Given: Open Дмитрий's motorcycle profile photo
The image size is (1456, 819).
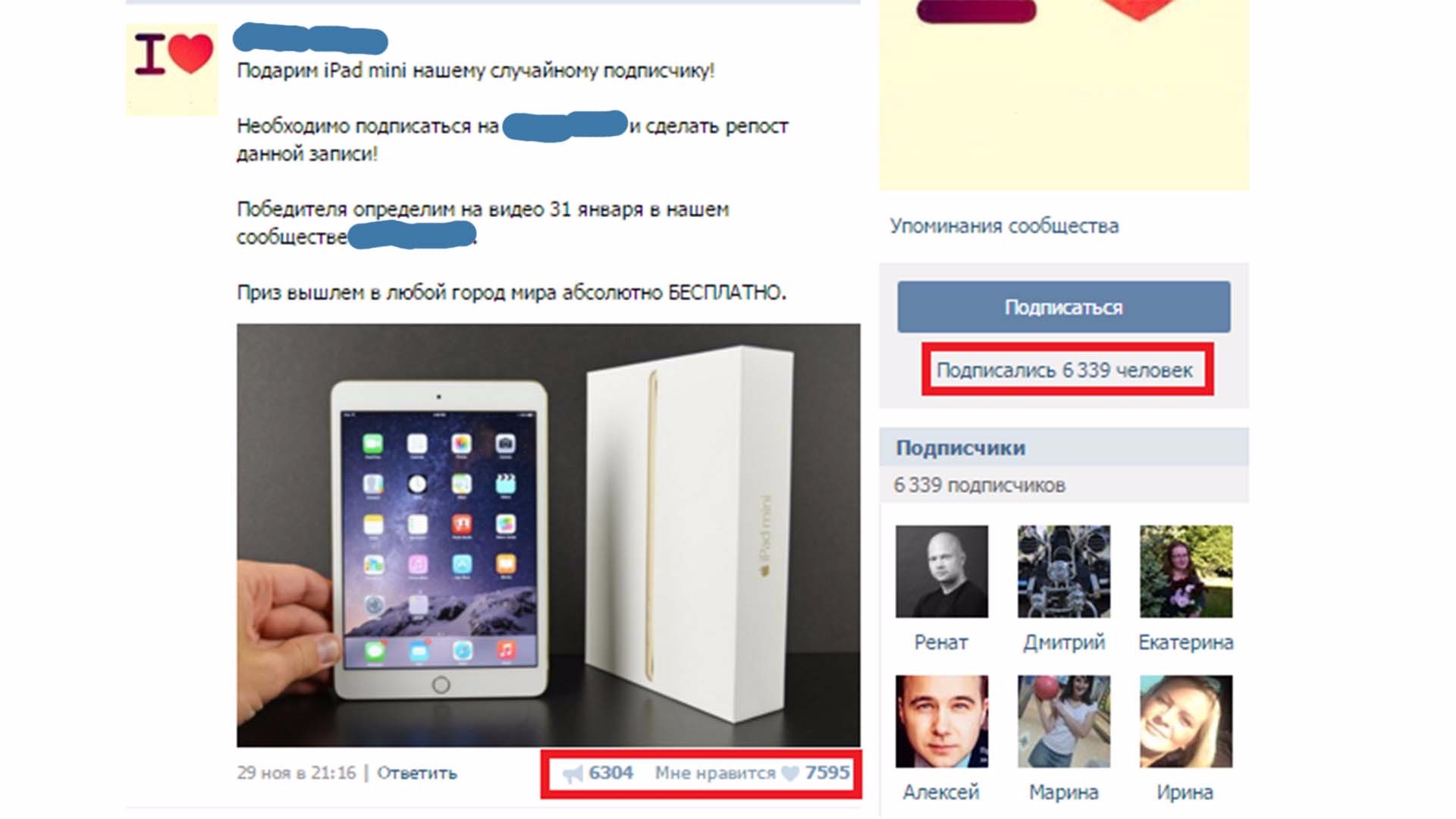Looking at the screenshot, I should click(x=1063, y=571).
